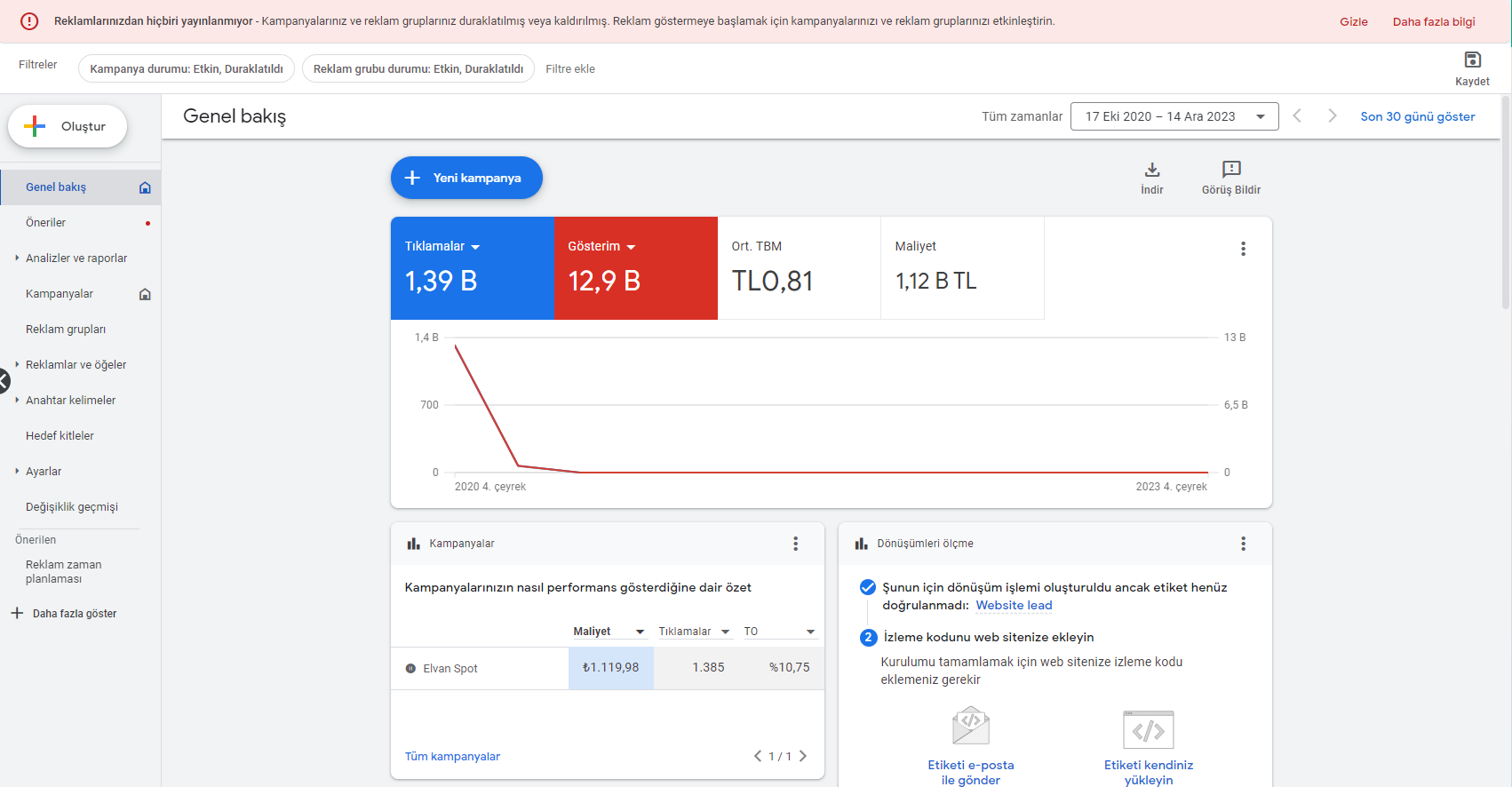The image size is (1512, 787).
Task: Open the overview chart three-dot menu
Action: point(1243,249)
